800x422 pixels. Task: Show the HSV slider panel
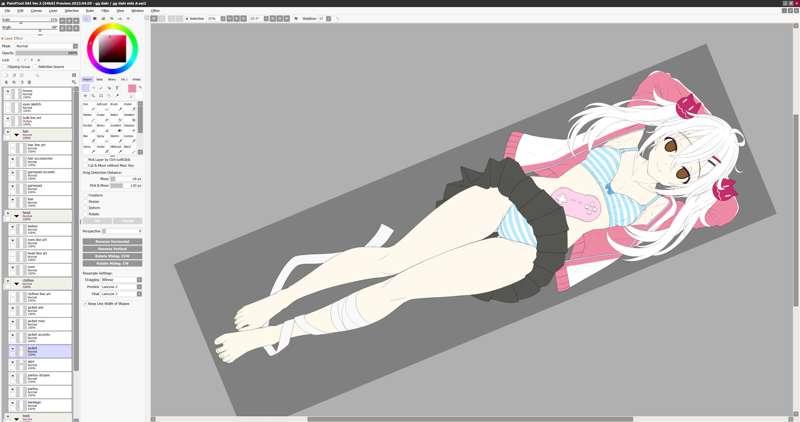[103, 18]
